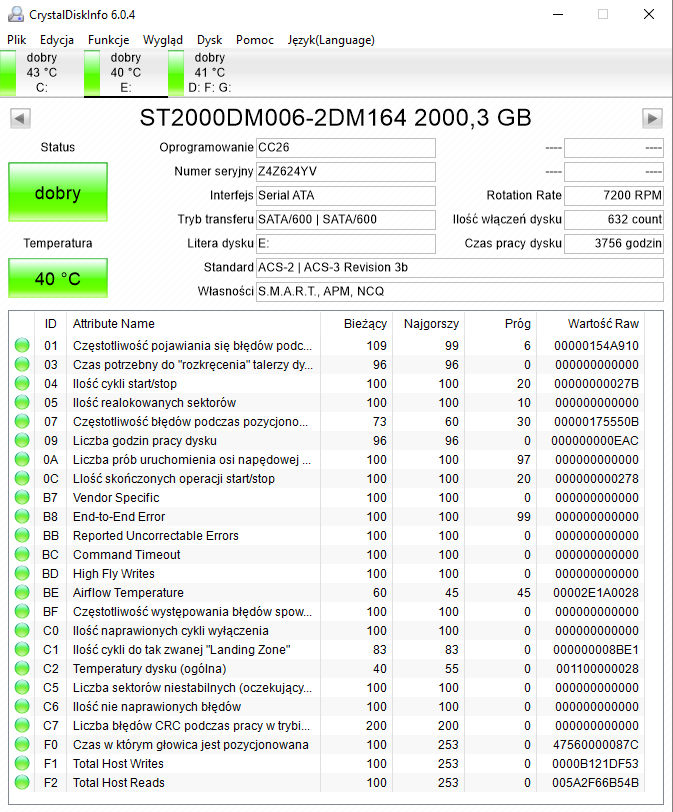Click status circle of attribute F0
Viewport: 673px width, 812px height.
tap(22, 744)
